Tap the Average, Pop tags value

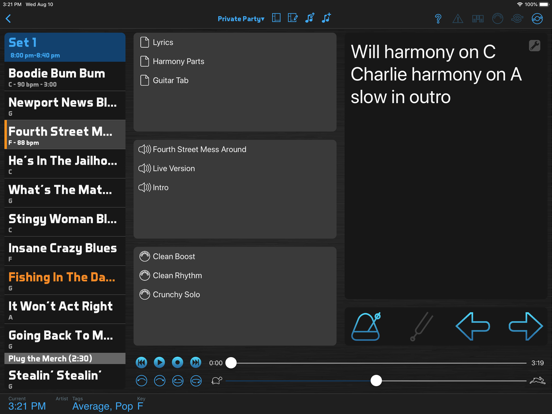point(102,406)
